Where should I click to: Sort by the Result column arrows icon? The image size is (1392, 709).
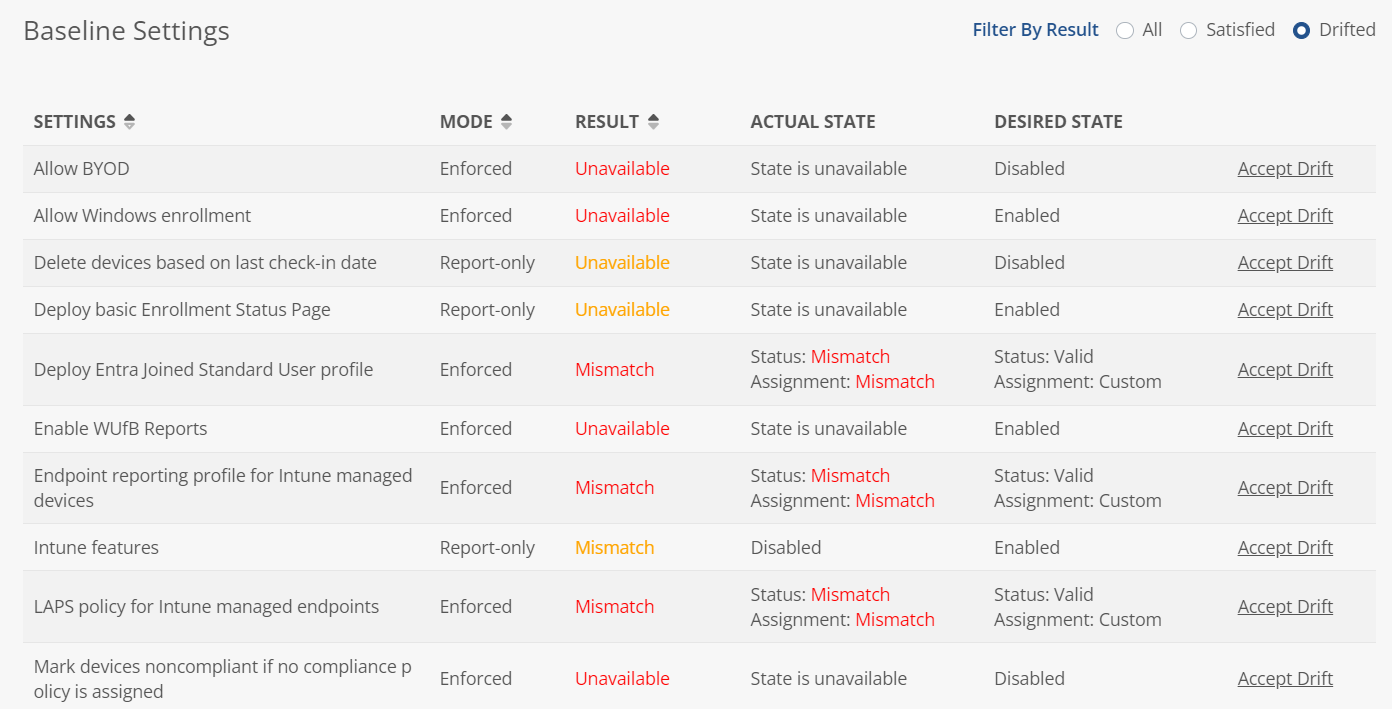click(x=653, y=122)
